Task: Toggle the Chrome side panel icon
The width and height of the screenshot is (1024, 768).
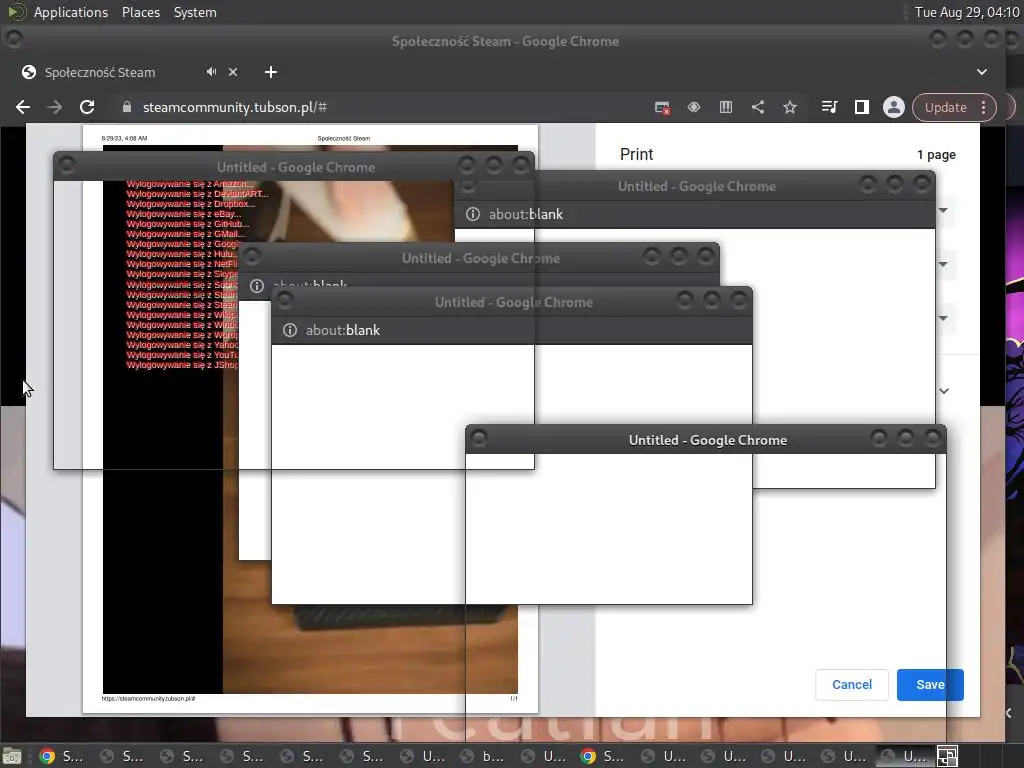Action: pos(861,107)
